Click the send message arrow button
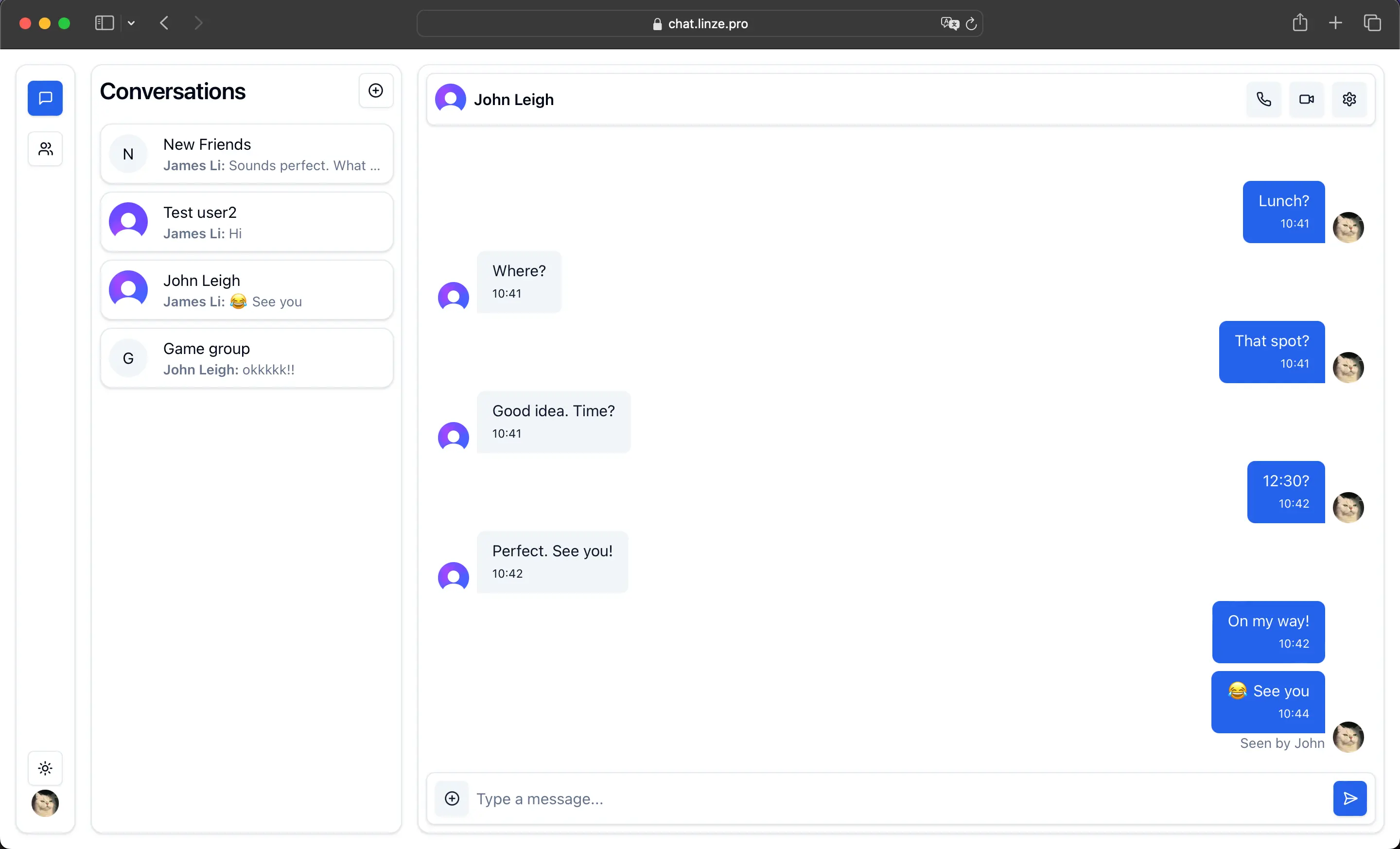The height and width of the screenshot is (849, 1400). click(x=1349, y=798)
